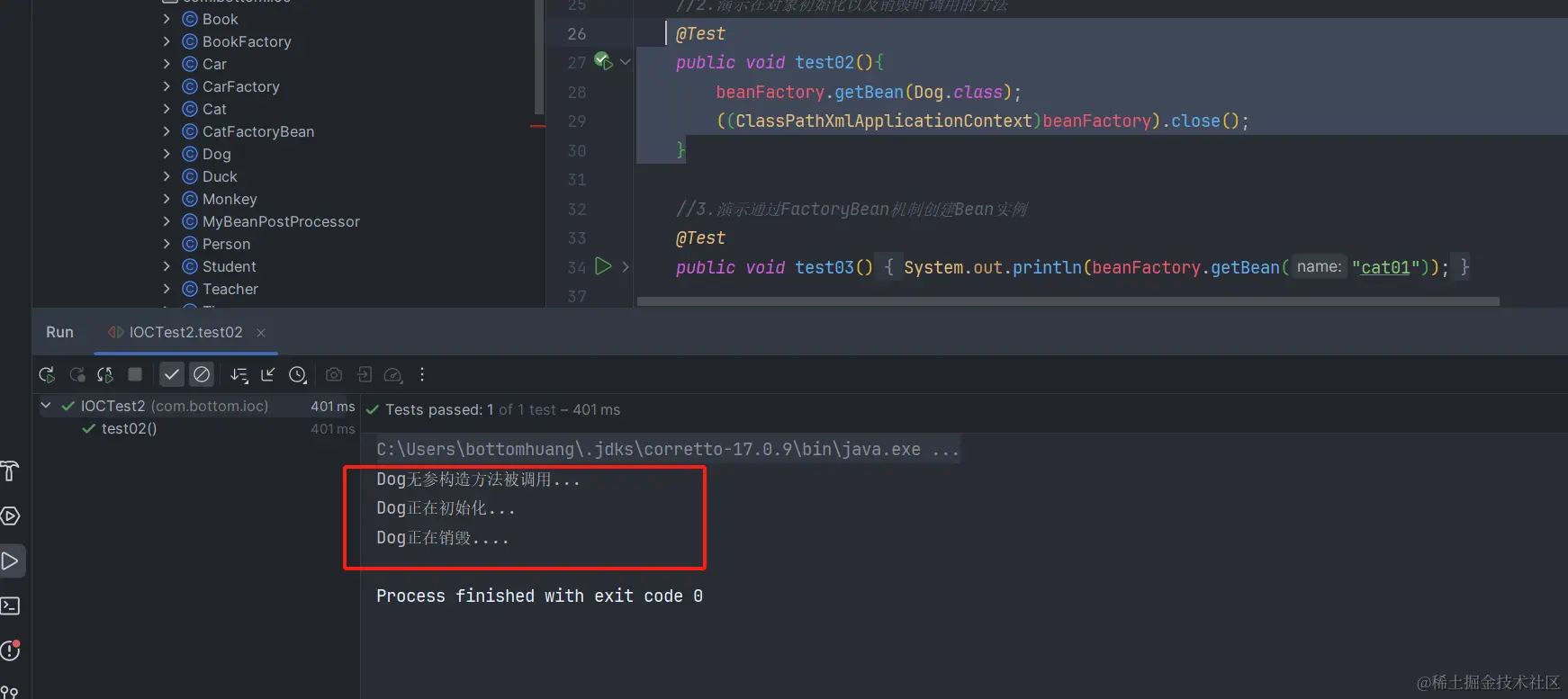Click the Collapse All tree icon
The height and width of the screenshot is (699, 1568).
(268, 374)
